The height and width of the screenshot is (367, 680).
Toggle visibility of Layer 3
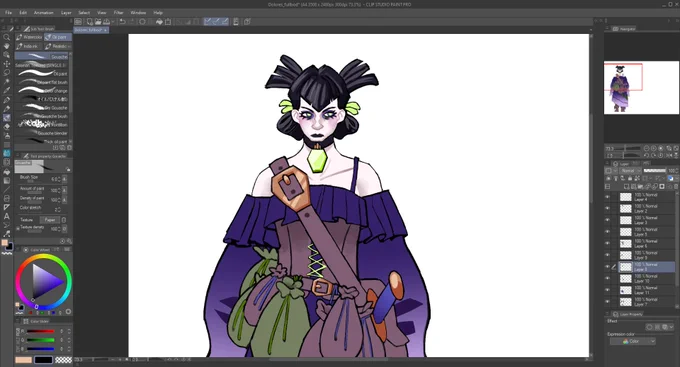tap(607, 220)
